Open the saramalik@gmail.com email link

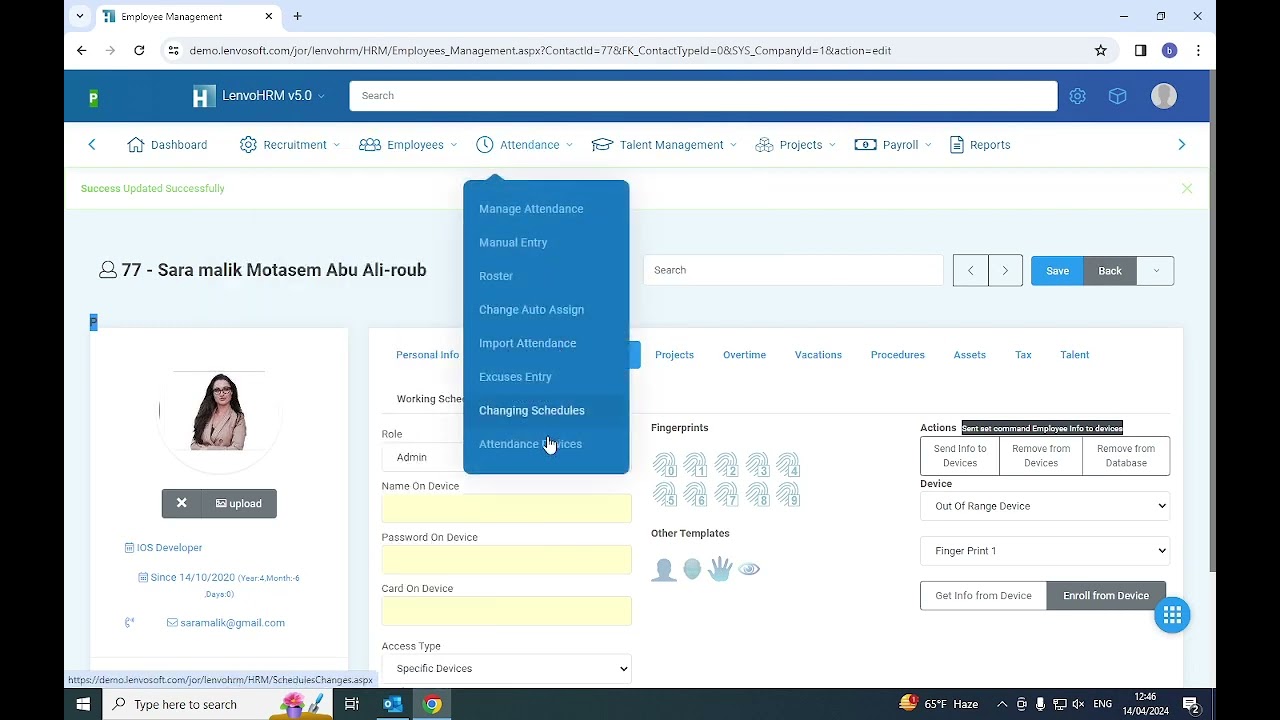click(x=226, y=623)
